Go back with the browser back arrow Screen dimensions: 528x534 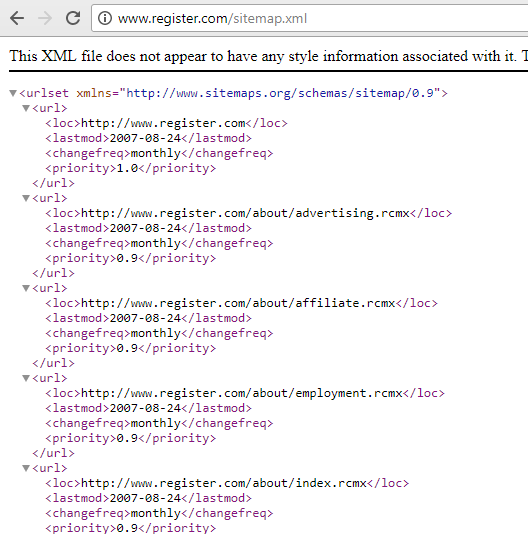point(17,18)
